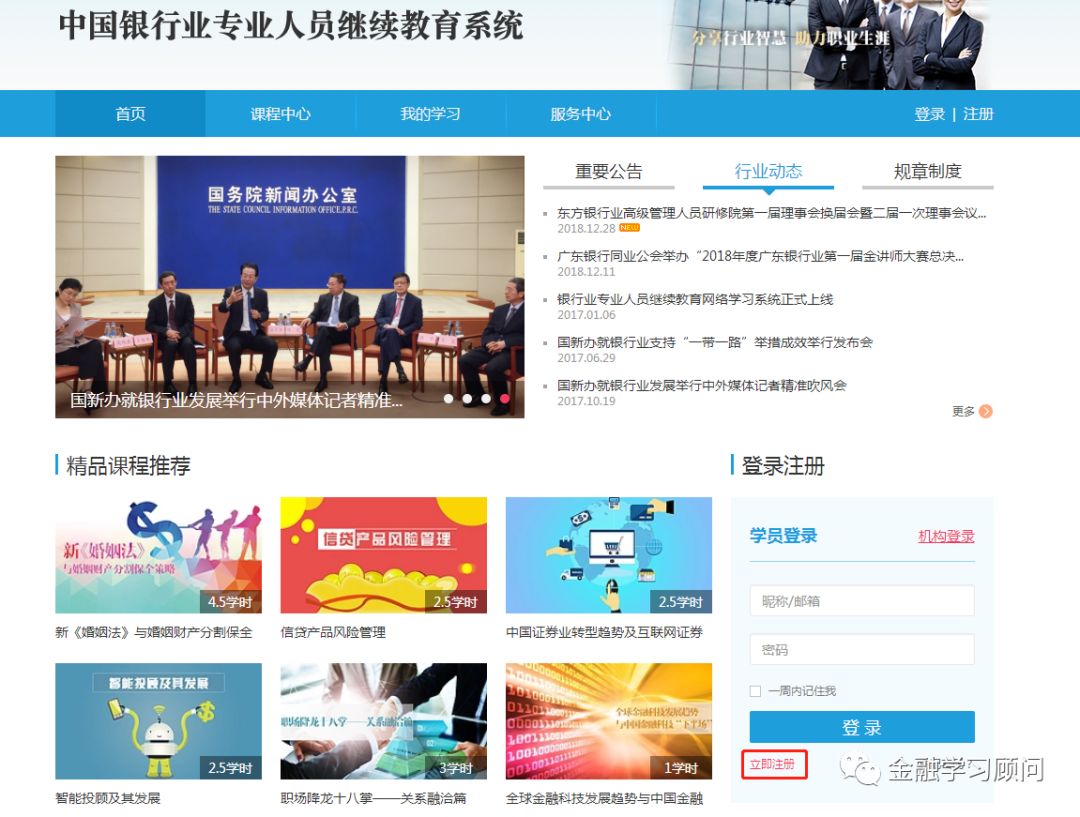
Task: Switch to 行业动态 tab
Action: coord(768,172)
